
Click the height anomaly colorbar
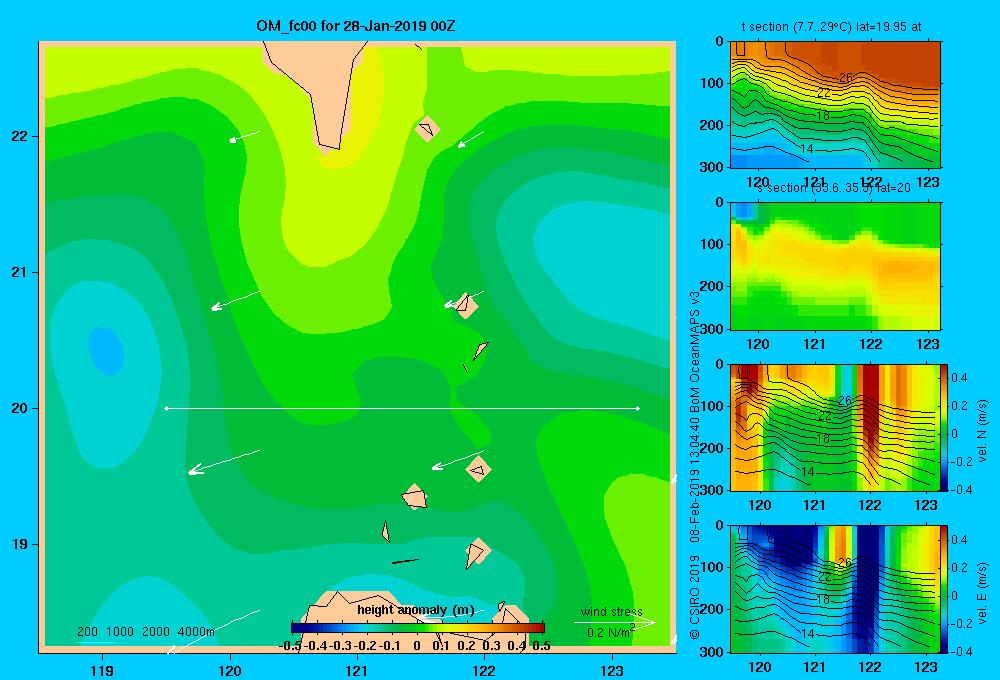[x=418, y=628]
